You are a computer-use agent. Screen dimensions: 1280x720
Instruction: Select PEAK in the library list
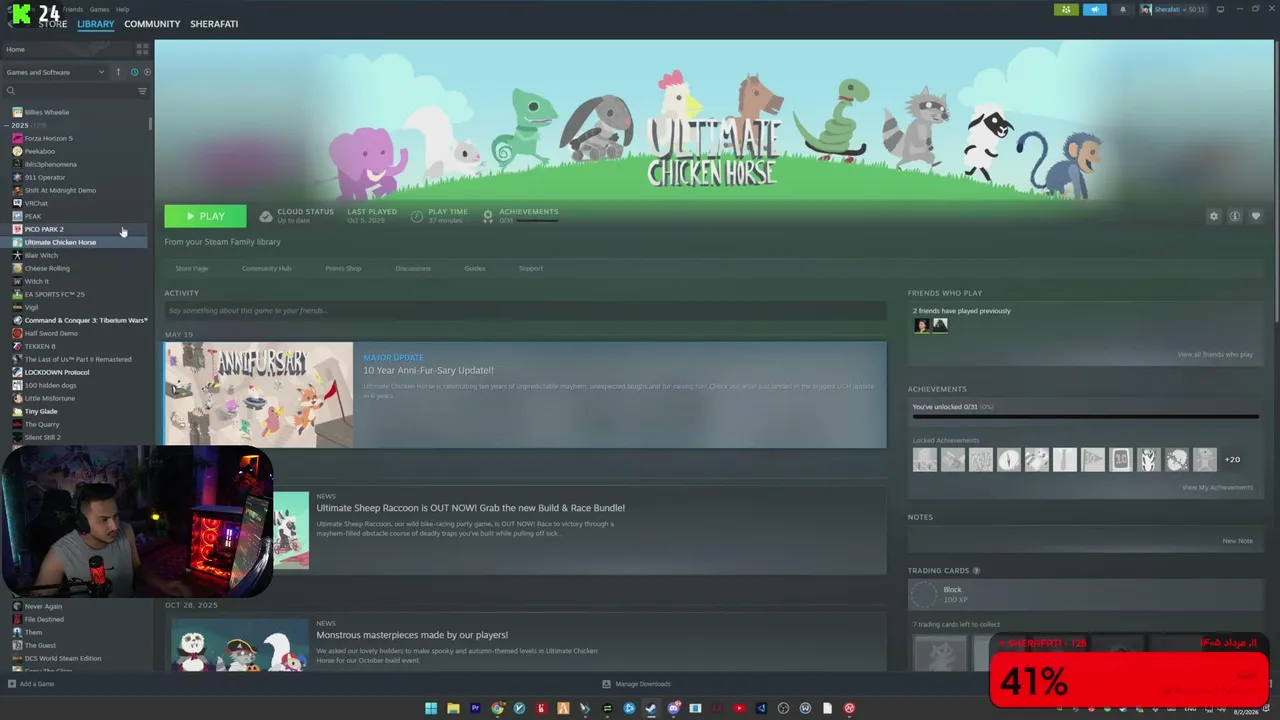(33, 216)
